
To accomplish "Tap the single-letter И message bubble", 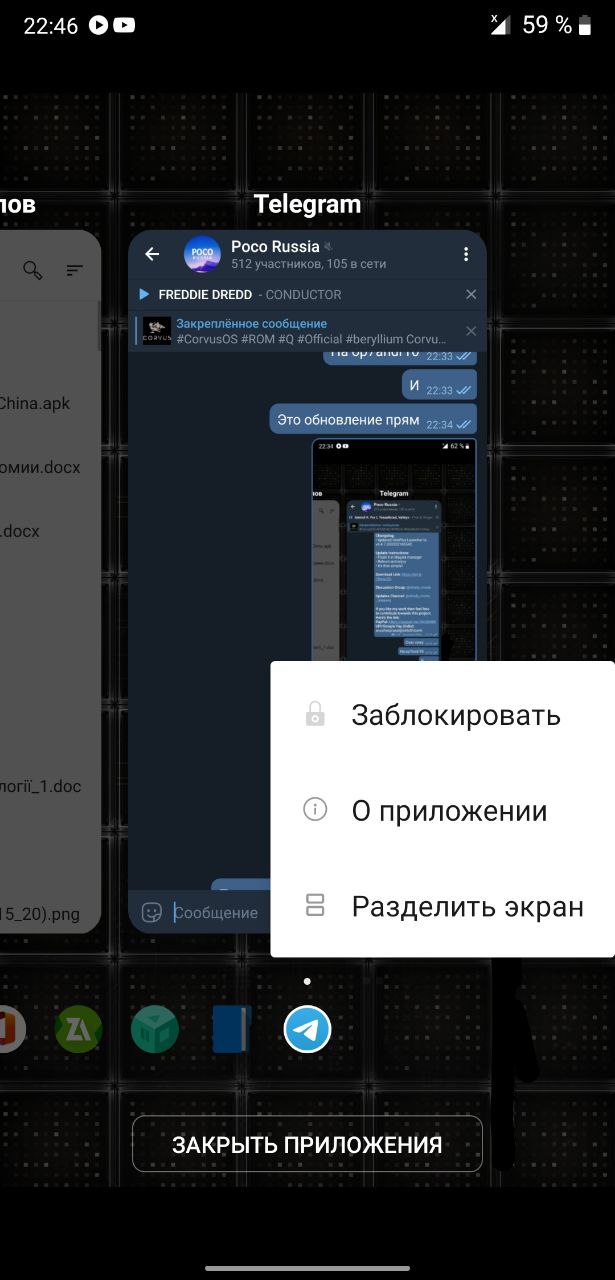I will click(440, 384).
